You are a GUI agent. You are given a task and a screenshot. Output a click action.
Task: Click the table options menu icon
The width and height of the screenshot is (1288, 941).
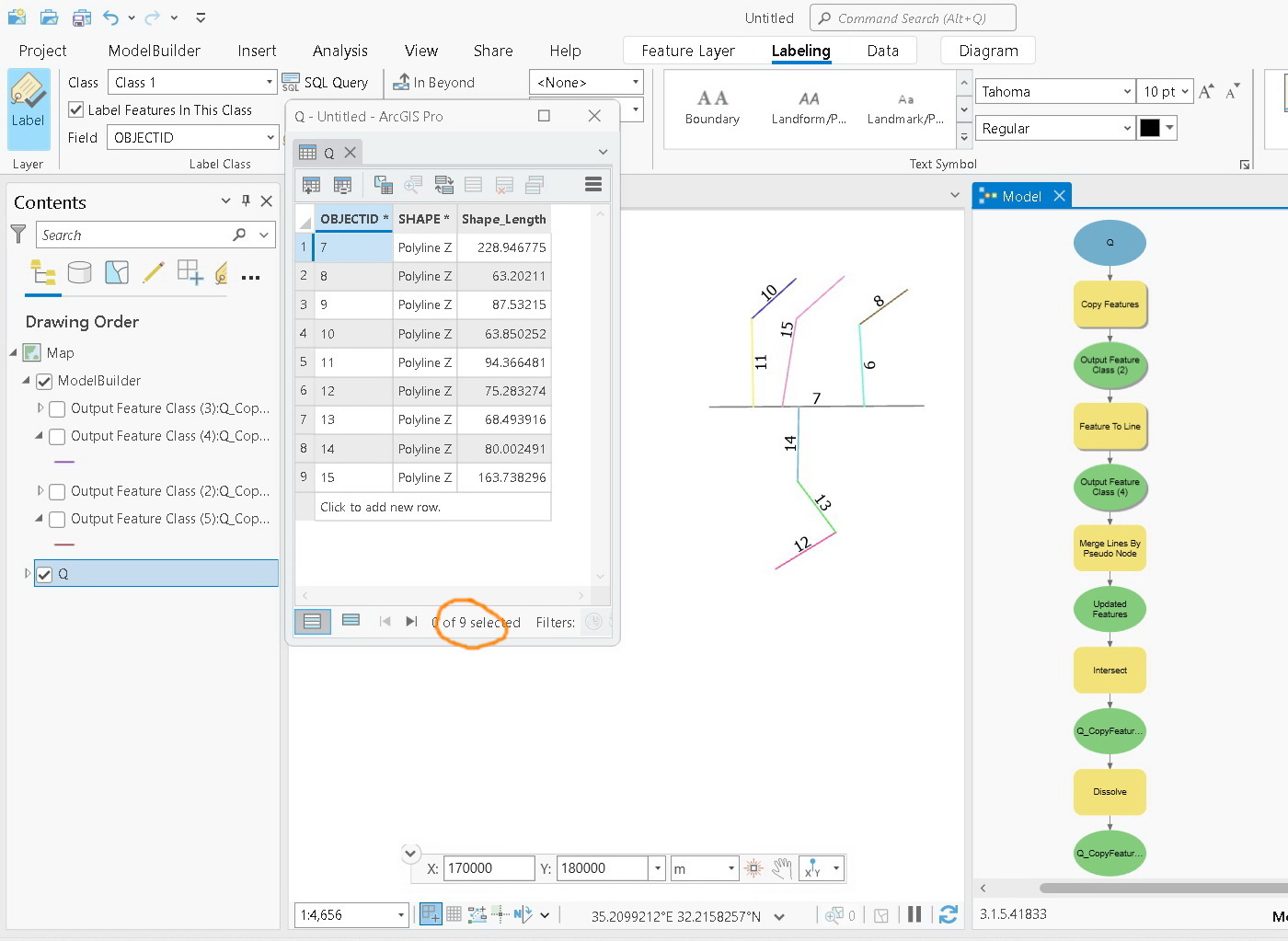[x=592, y=184]
